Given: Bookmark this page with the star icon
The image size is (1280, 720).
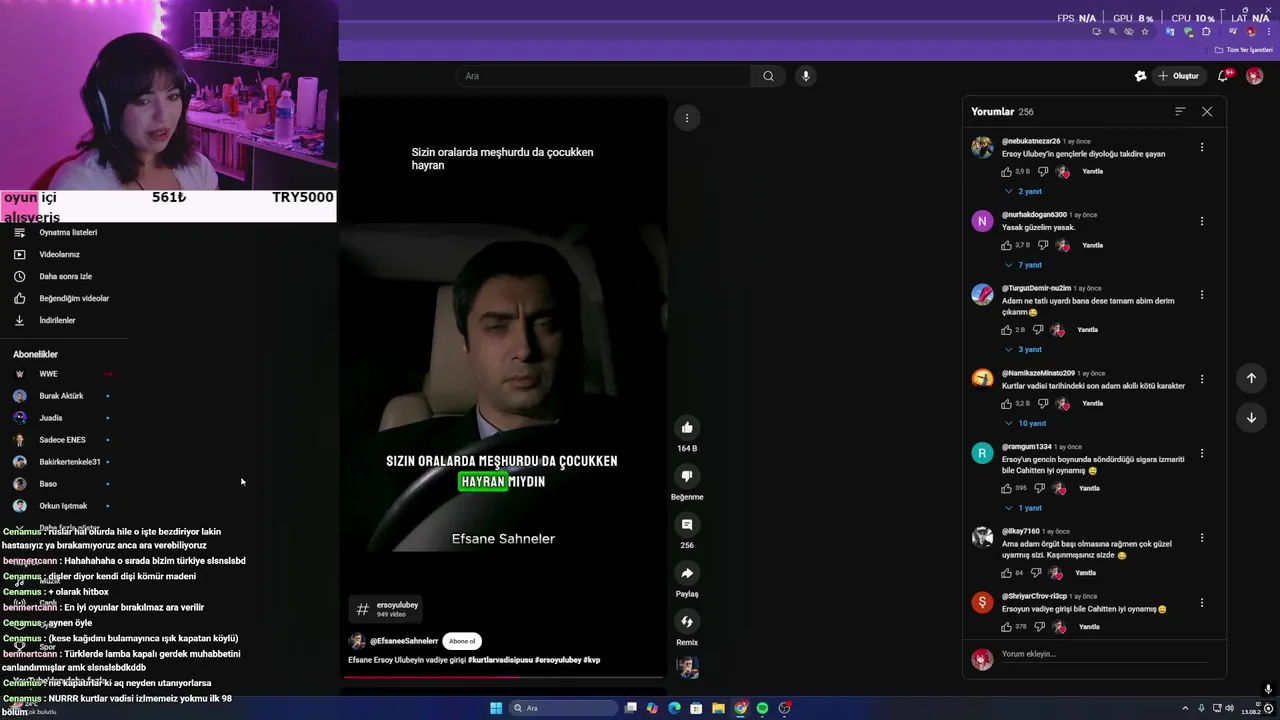Looking at the screenshot, I should point(1145,32).
